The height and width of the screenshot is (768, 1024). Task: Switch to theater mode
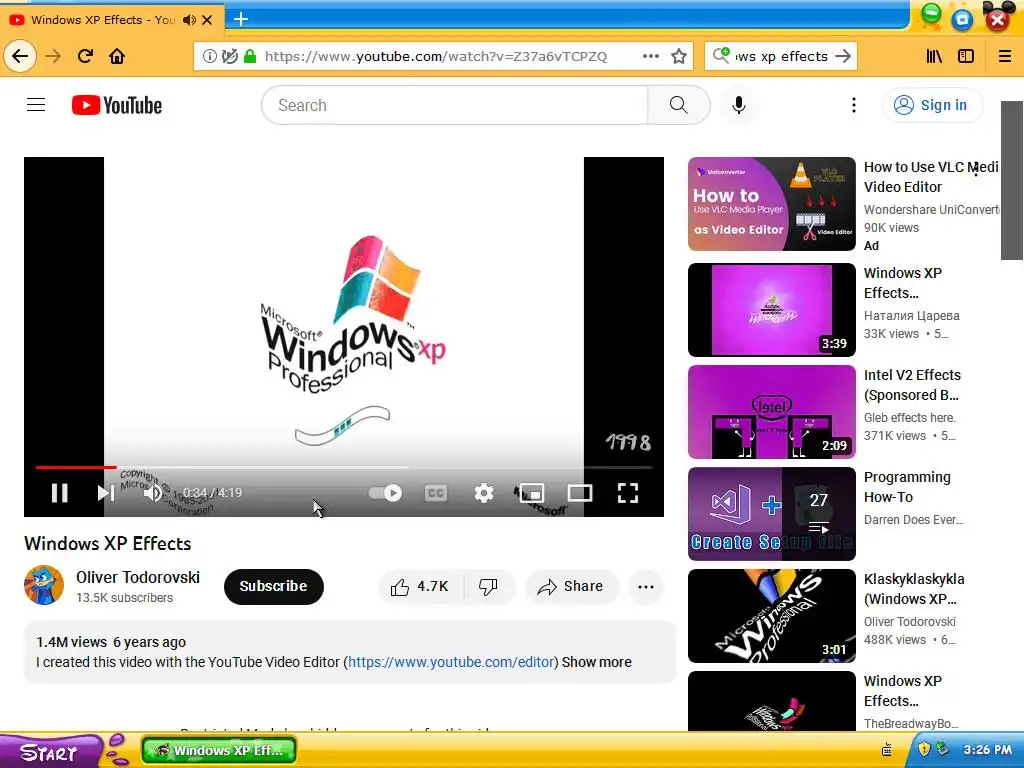coord(580,492)
